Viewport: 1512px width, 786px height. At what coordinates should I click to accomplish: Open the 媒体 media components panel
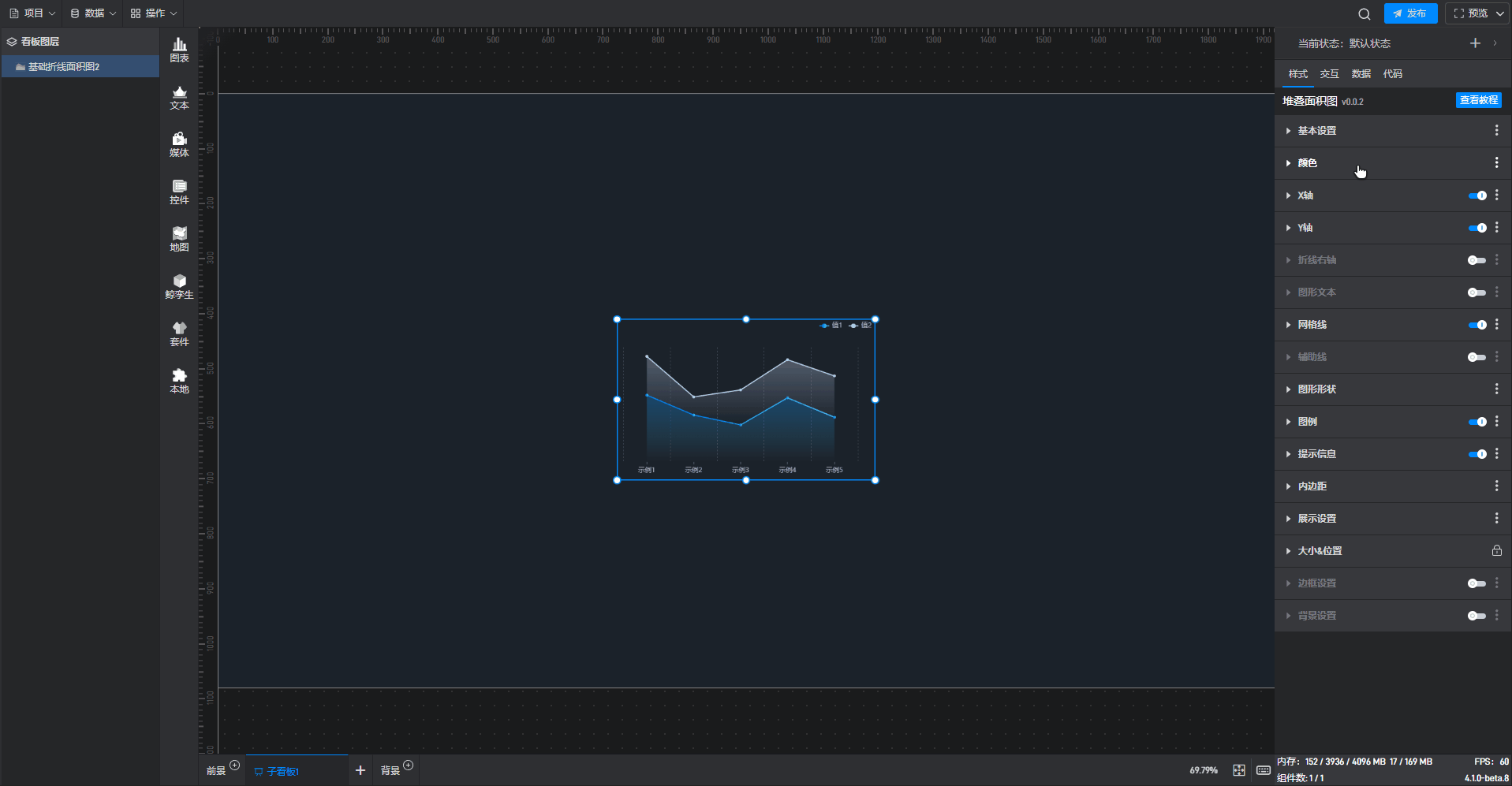point(179,145)
